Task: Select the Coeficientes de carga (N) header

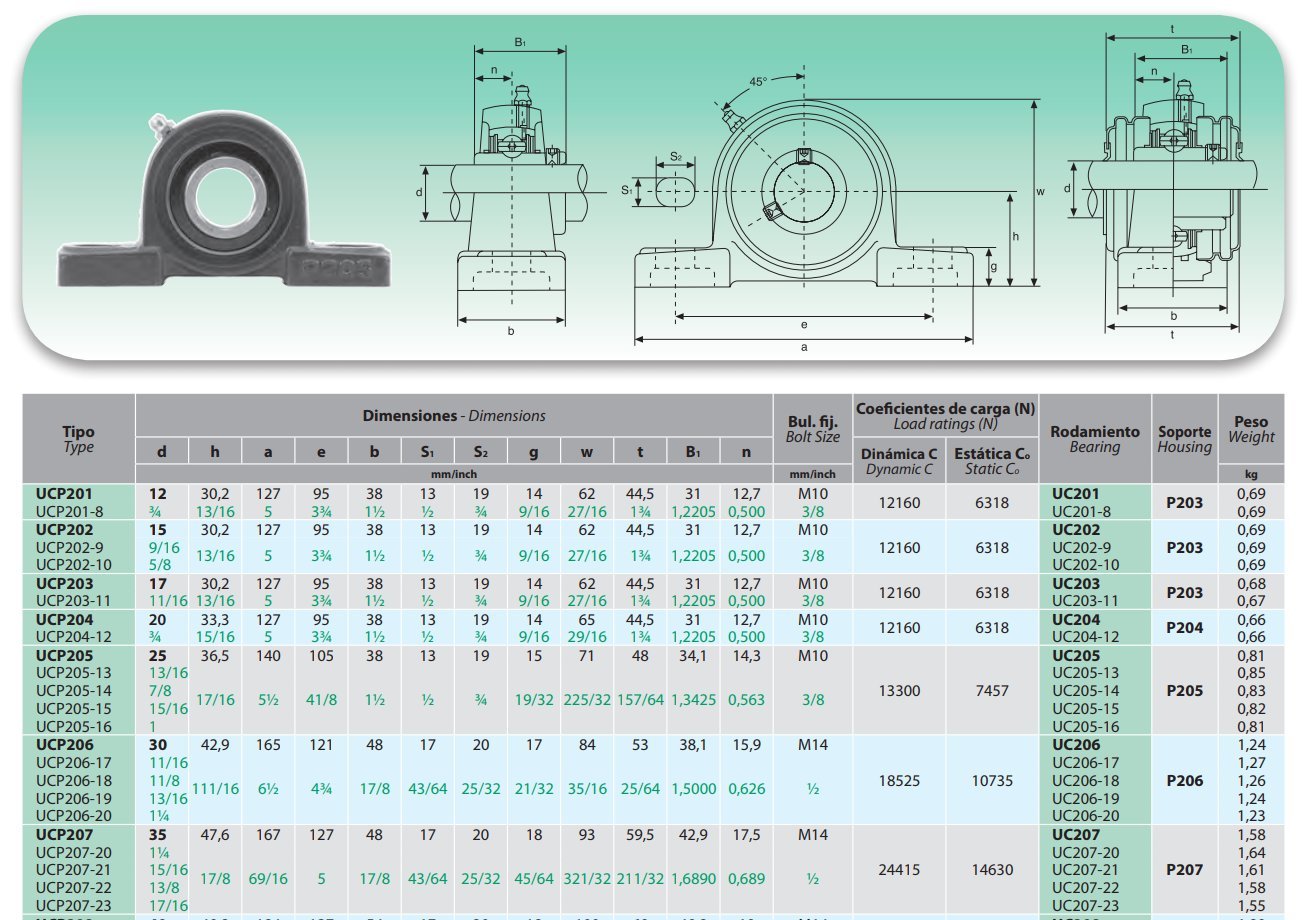Action: tap(945, 408)
